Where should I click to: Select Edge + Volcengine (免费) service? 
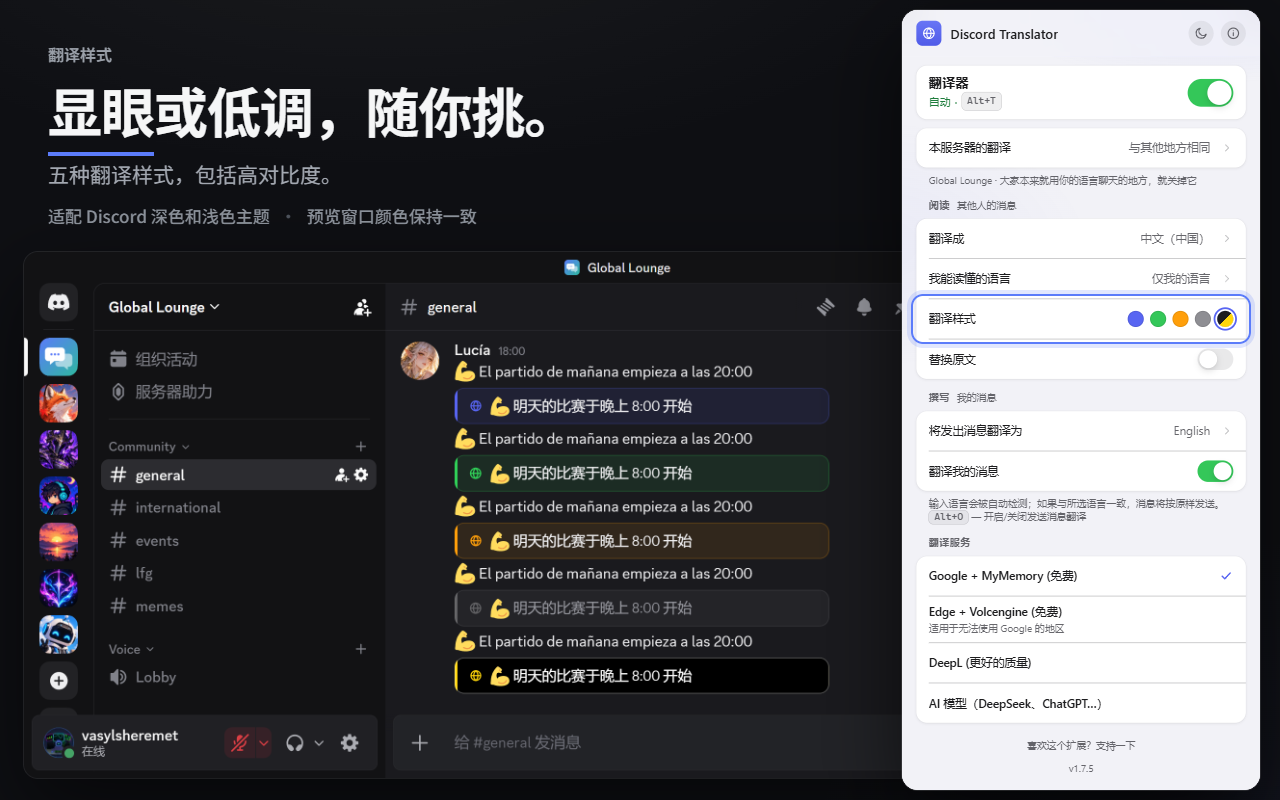pos(1081,619)
